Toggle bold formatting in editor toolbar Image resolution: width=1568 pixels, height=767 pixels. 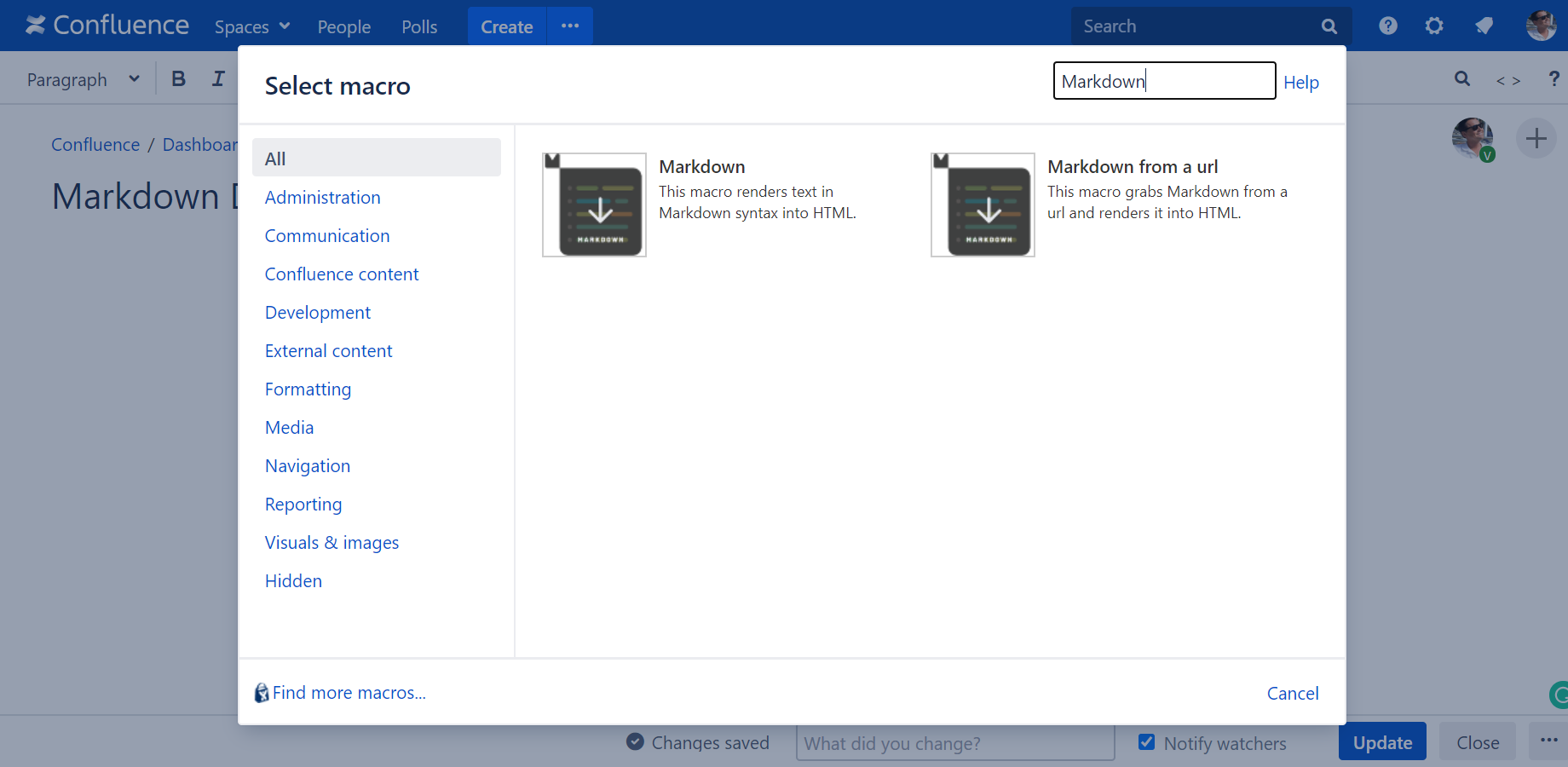(178, 79)
